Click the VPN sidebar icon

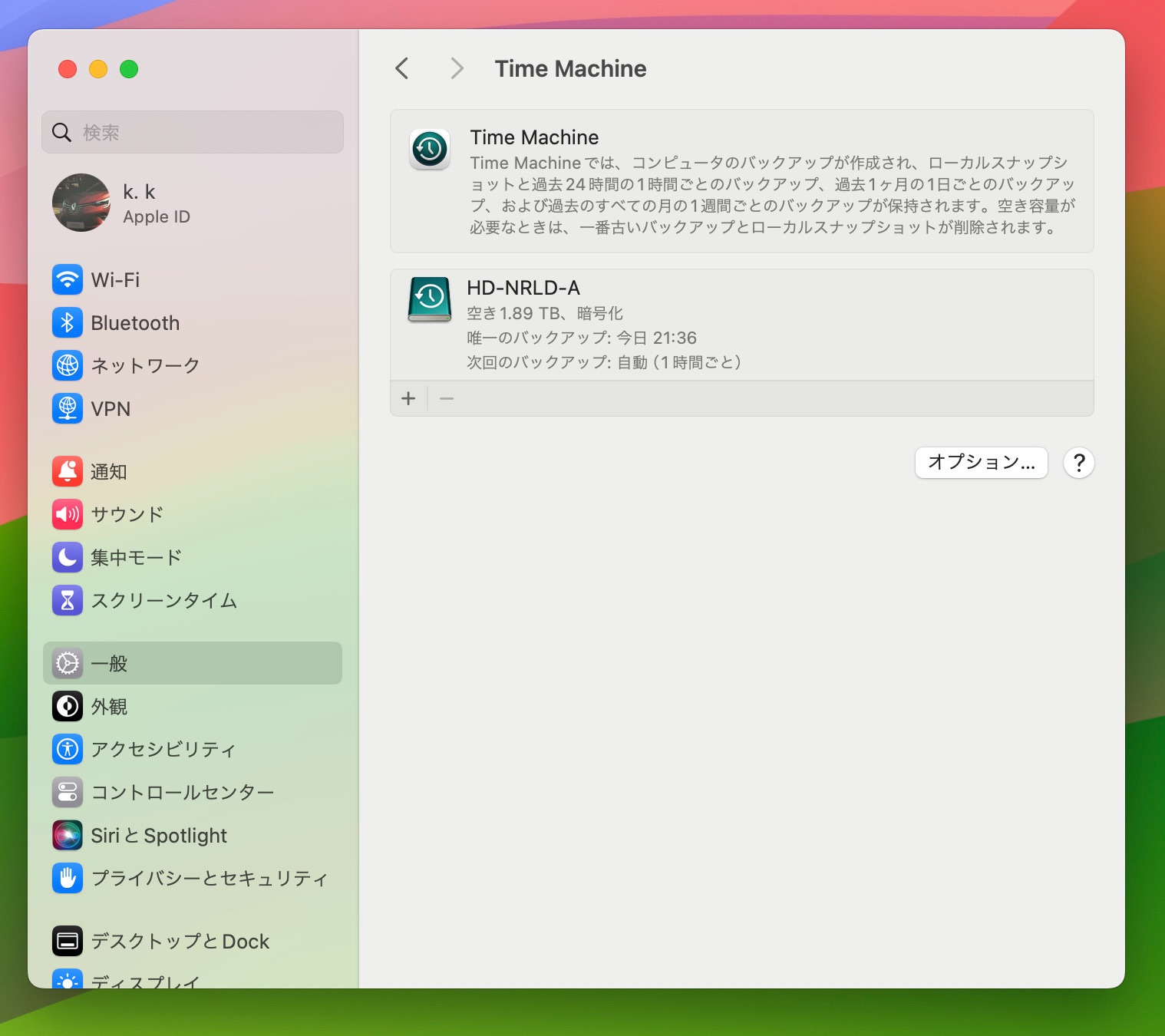click(x=68, y=408)
